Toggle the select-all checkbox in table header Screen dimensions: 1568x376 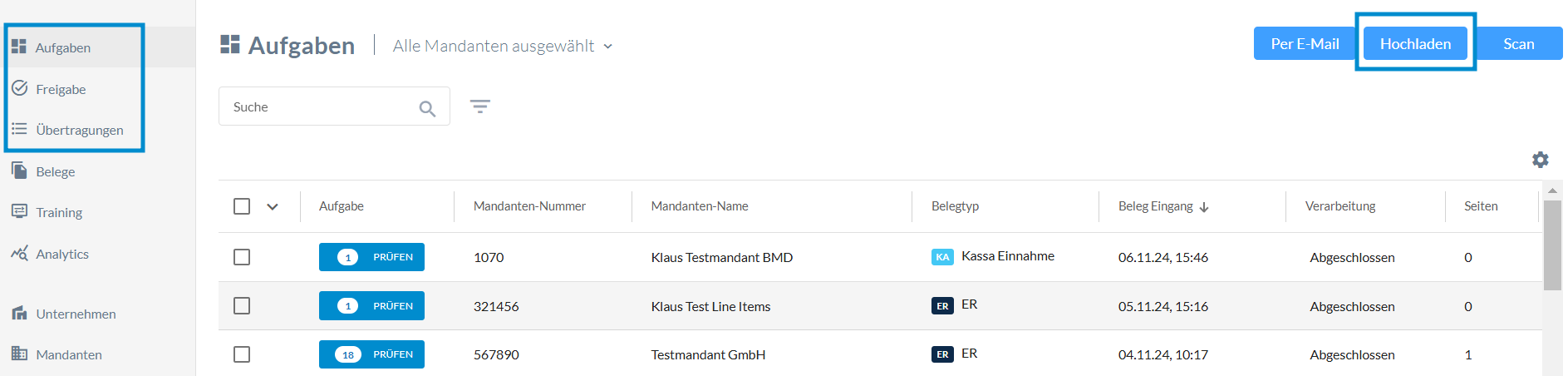242,206
